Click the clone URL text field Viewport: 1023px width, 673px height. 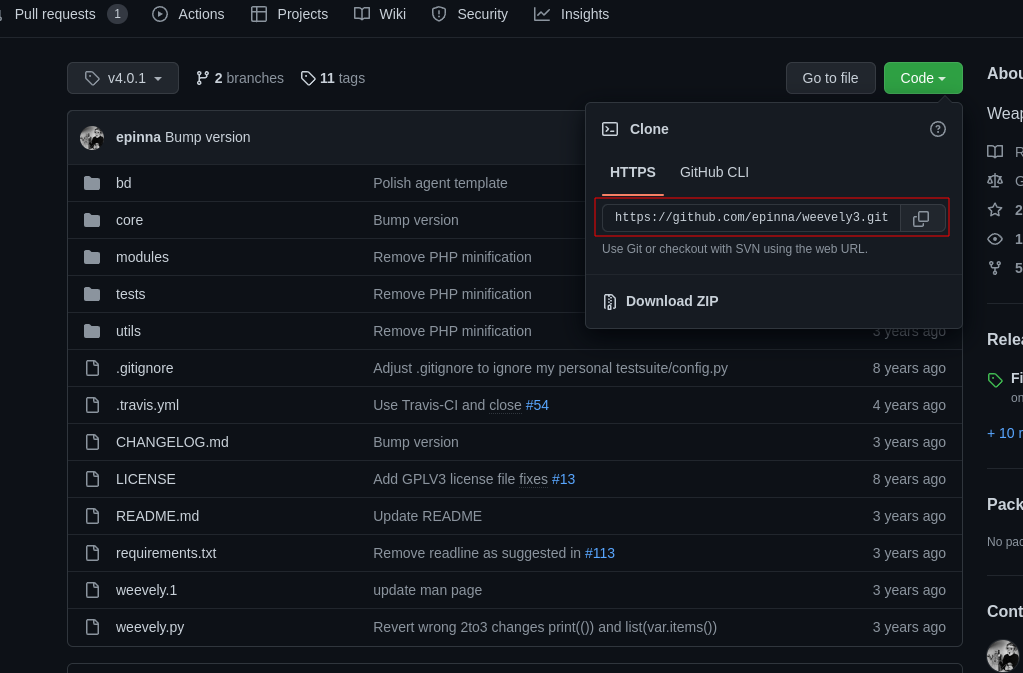pyautogui.click(x=751, y=218)
